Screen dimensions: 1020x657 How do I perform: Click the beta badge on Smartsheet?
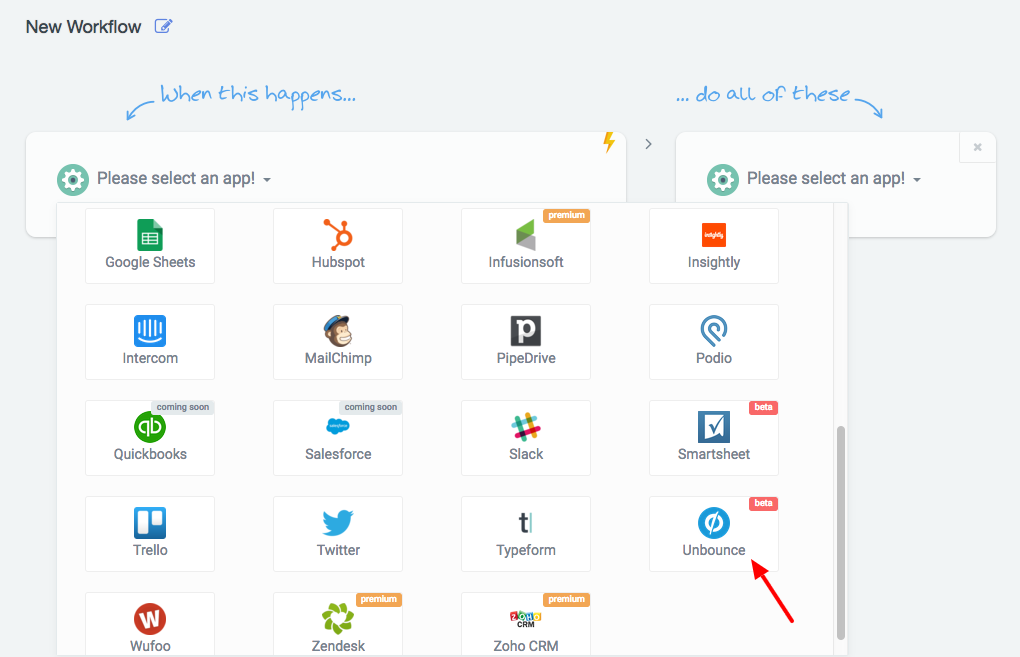pyautogui.click(x=764, y=407)
